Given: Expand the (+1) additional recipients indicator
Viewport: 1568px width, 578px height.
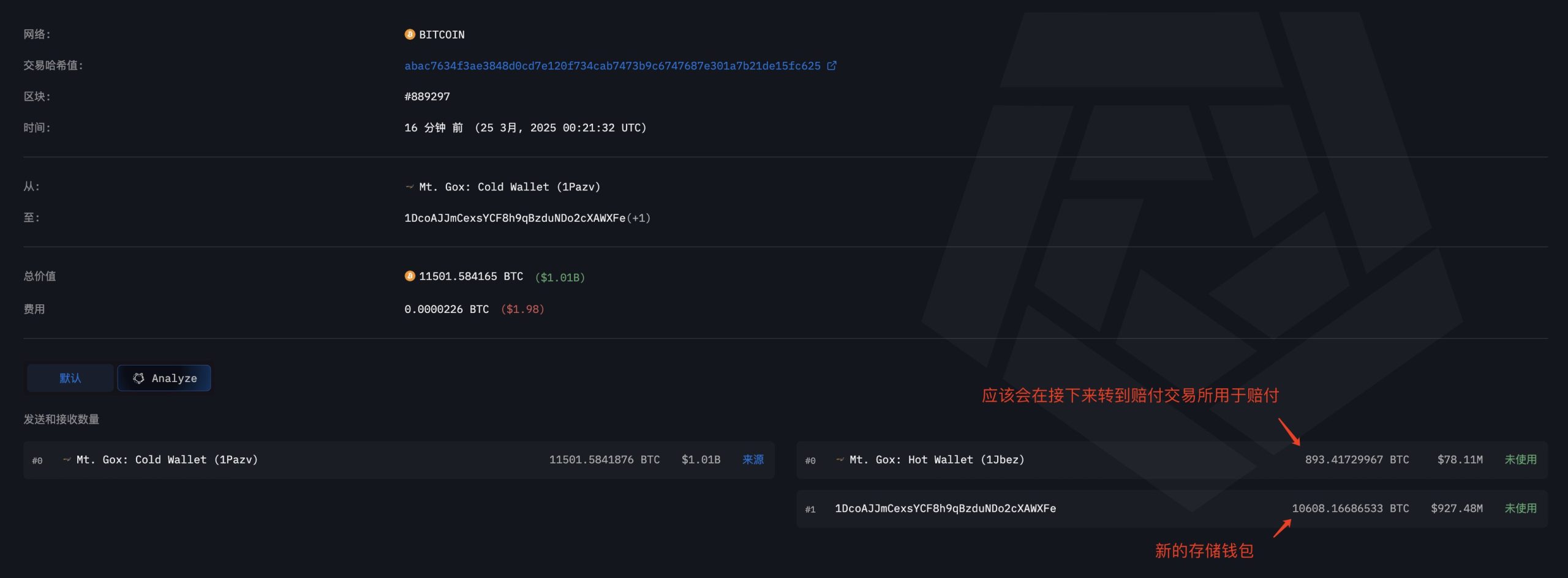Looking at the screenshot, I should click(x=638, y=218).
